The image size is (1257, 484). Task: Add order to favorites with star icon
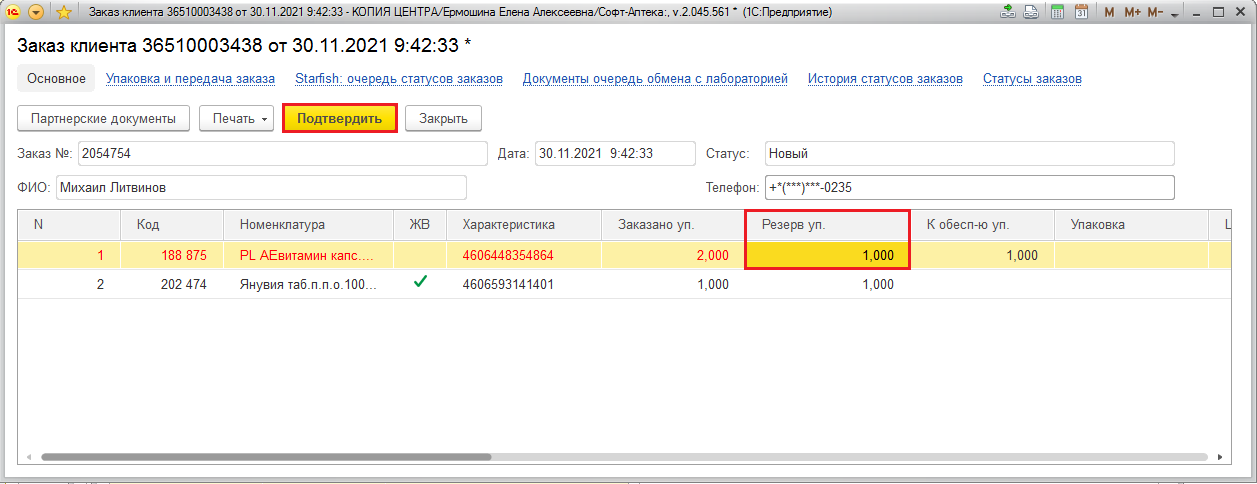point(63,13)
